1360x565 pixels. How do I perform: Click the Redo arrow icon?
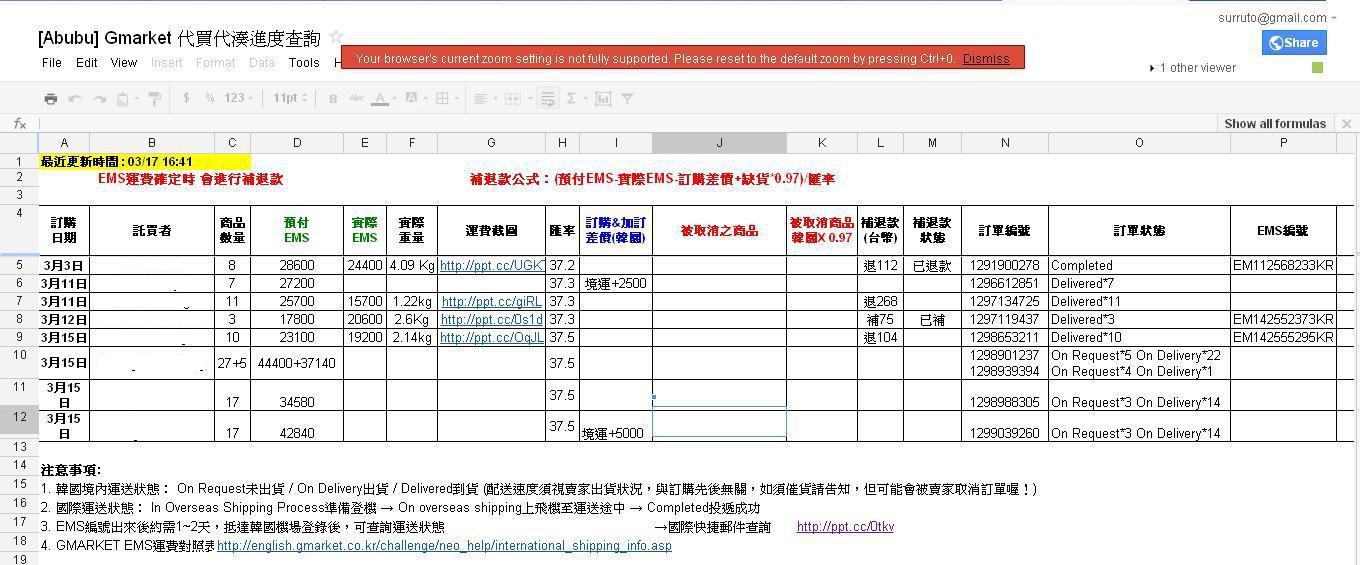pyautogui.click(x=99, y=98)
